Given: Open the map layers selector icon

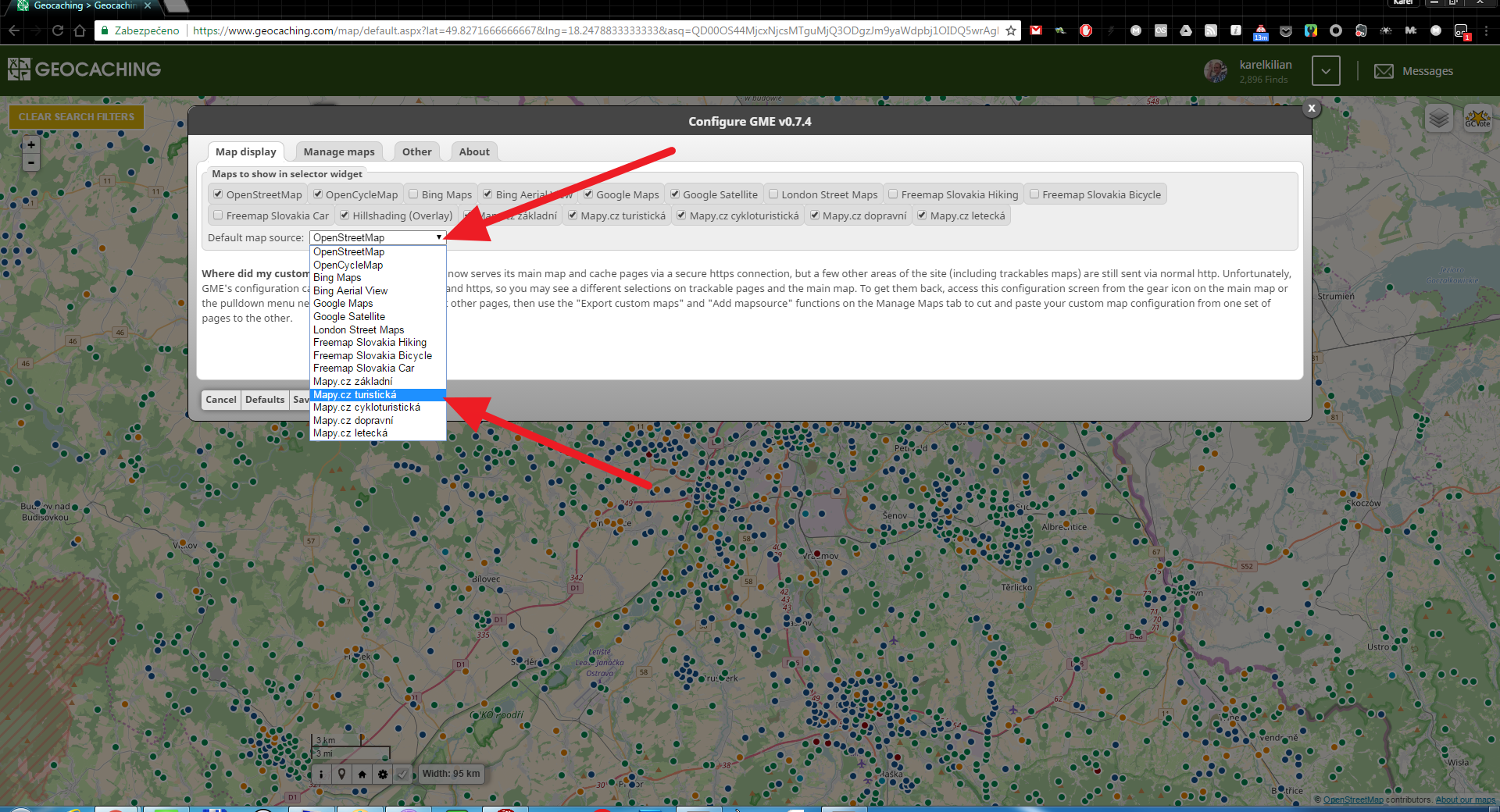Looking at the screenshot, I should (1438, 119).
